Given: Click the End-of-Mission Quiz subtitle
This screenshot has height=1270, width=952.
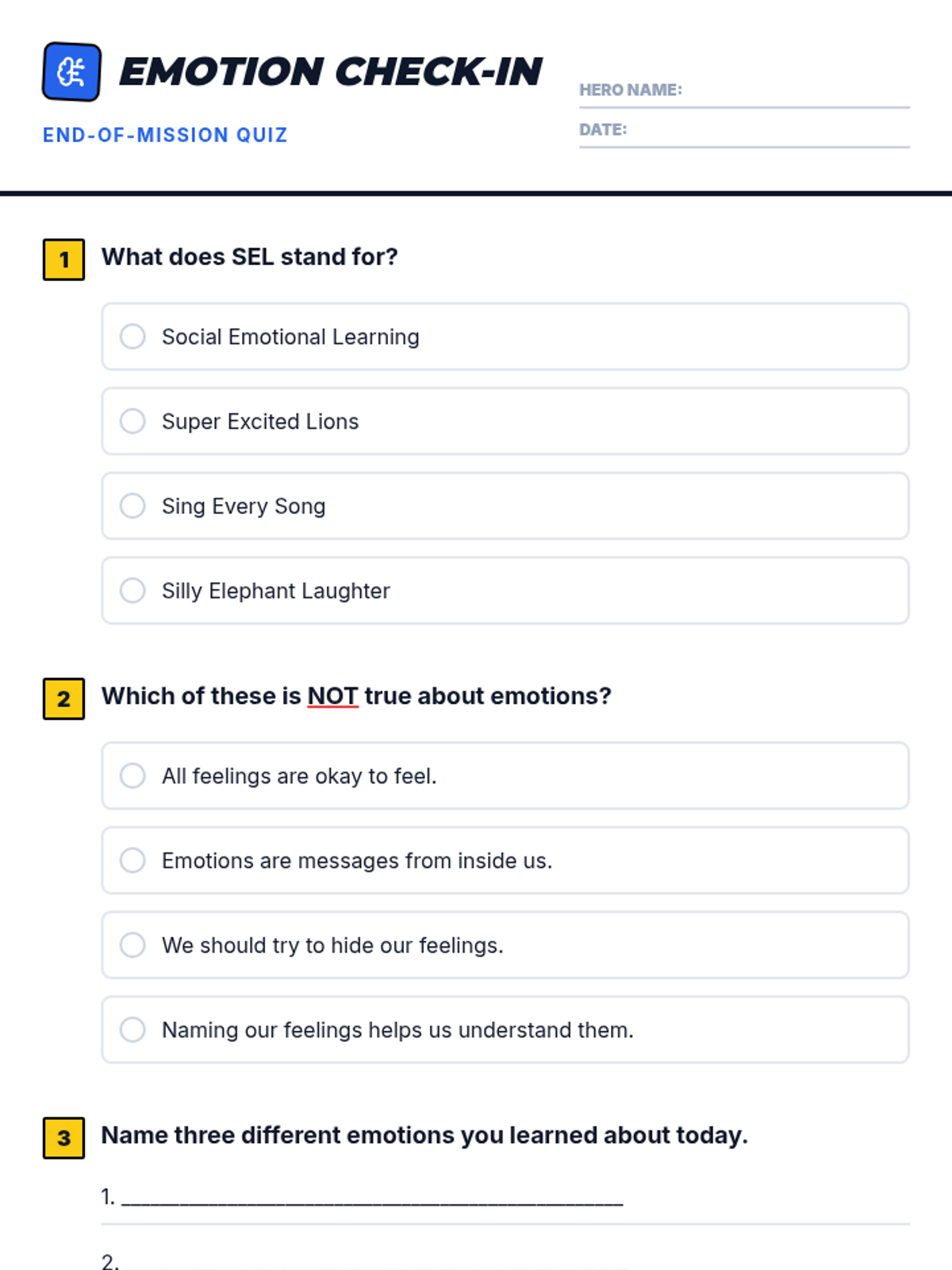Looking at the screenshot, I should pyautogui.click(x=165, y=135).
